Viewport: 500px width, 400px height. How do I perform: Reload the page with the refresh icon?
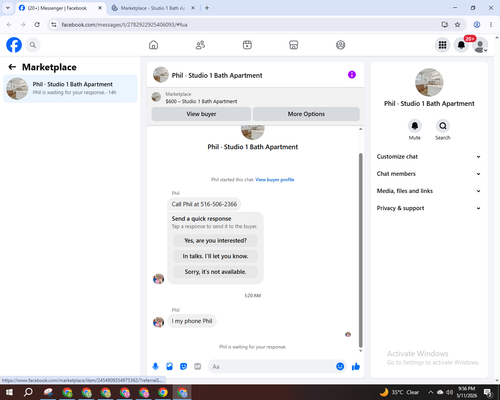pos(37,25)
